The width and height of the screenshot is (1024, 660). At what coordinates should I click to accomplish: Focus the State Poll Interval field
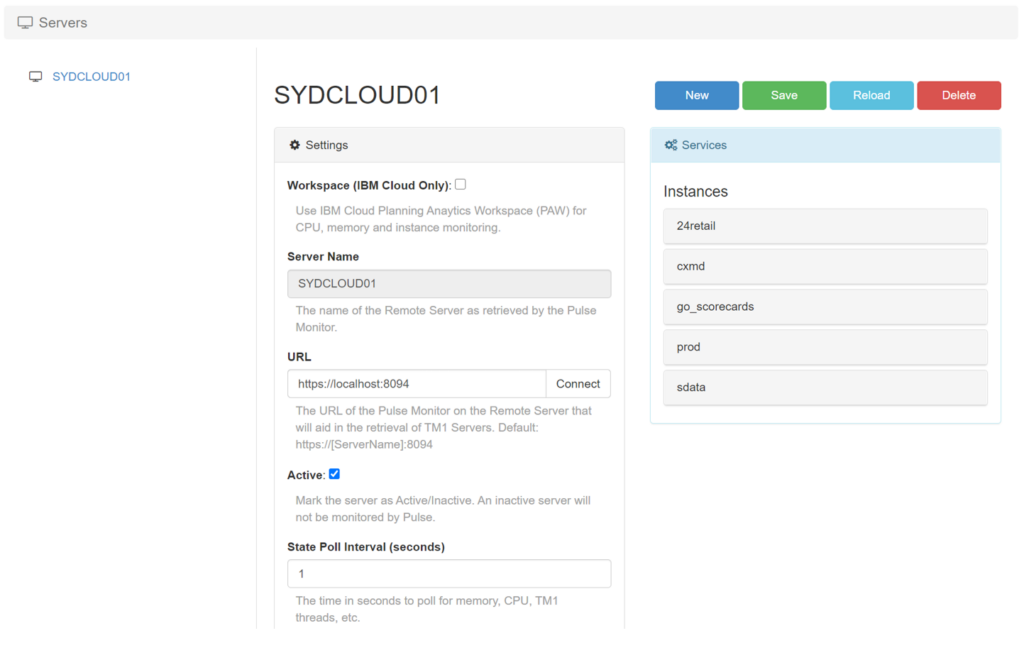[x=449, y=574]
